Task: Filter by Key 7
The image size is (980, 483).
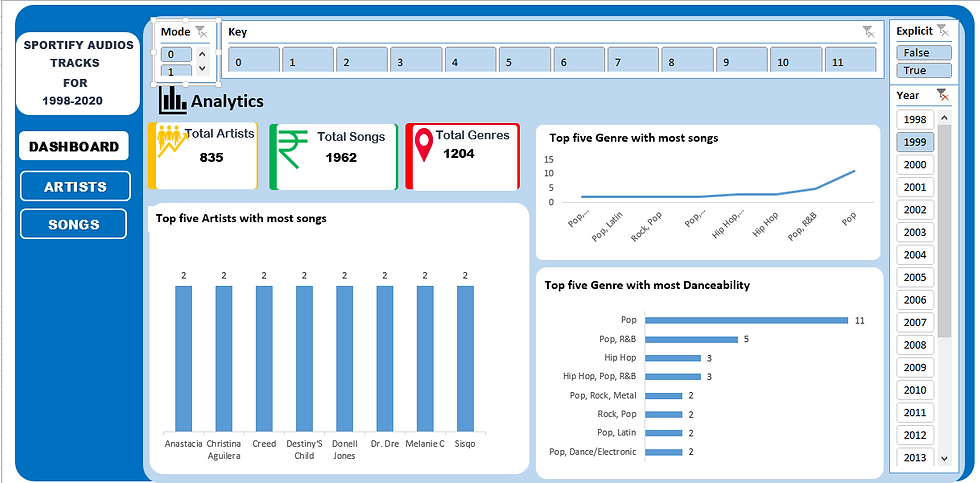Action: 632,61
